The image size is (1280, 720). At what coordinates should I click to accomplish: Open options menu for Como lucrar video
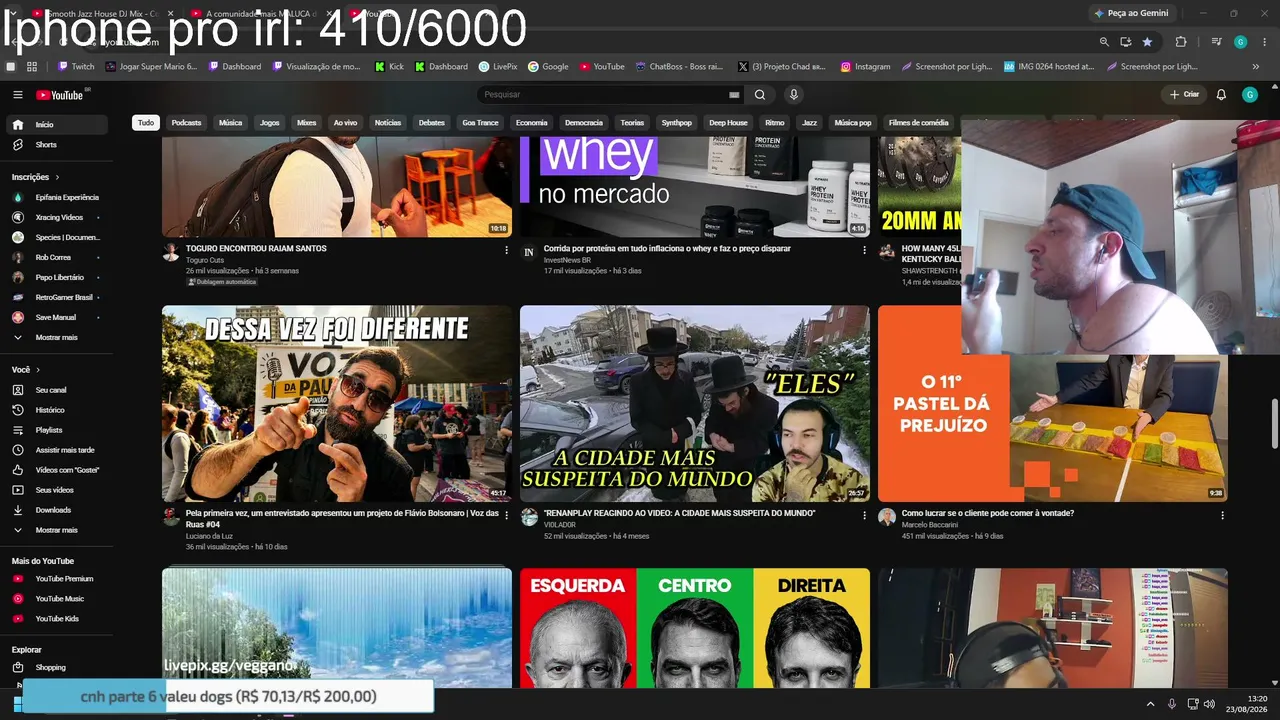click(1222, 515)
